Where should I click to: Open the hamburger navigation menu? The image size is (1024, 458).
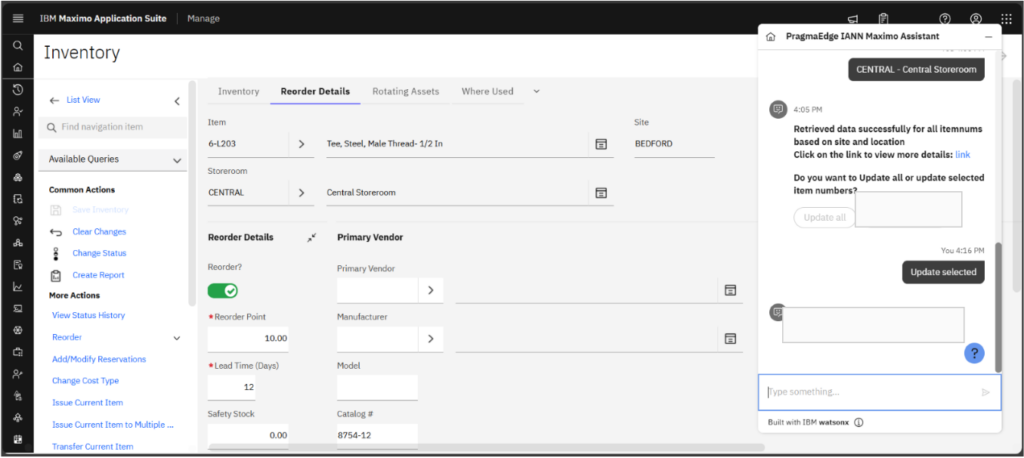tap(18, 18)
